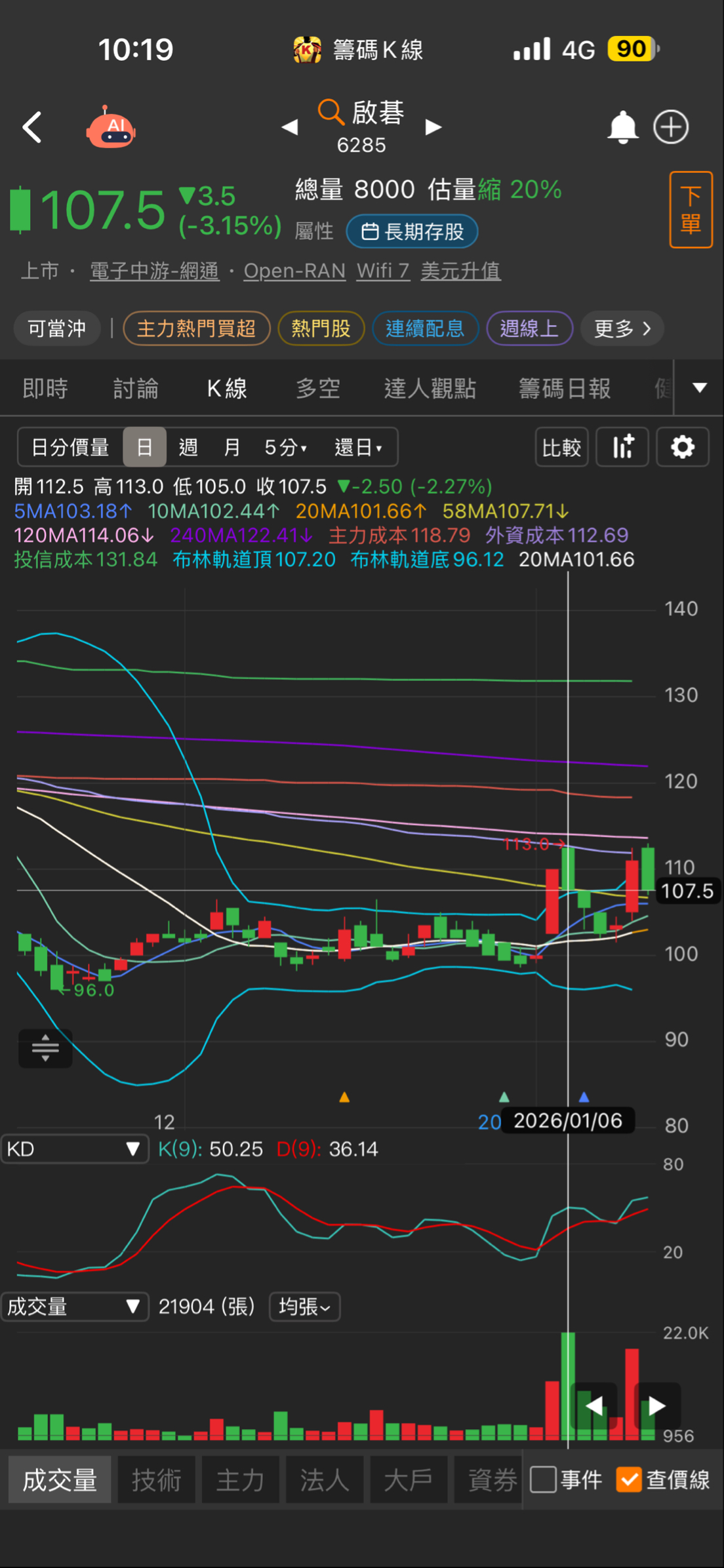724x1568 pixels.
Task: Tap the 下單 order button
Action: click(x=691, y=210)
